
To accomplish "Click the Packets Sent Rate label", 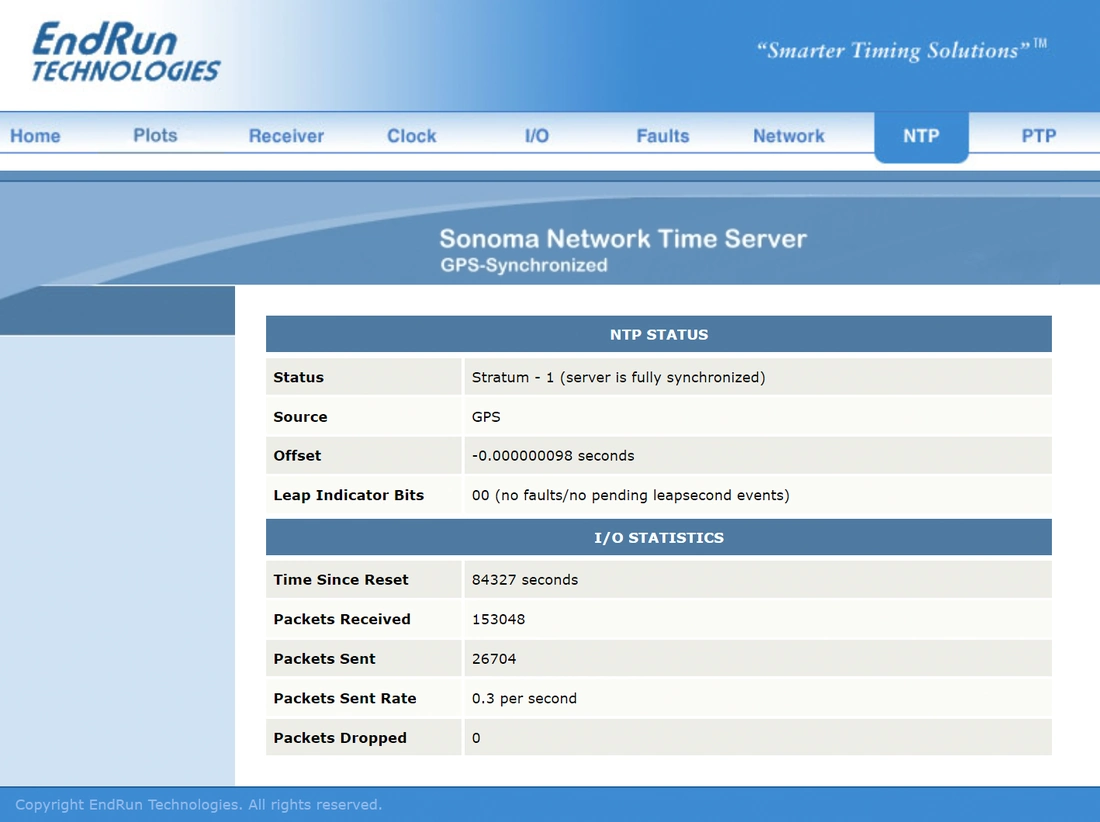I will point(344,699).
